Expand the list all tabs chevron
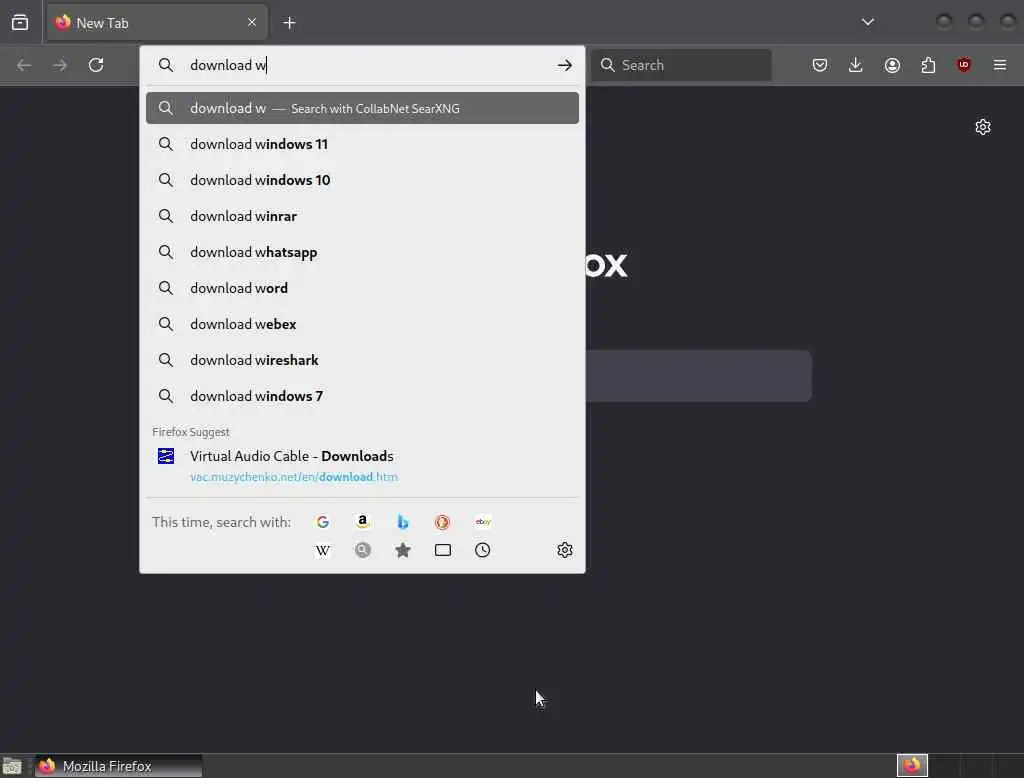Viewport: 1024px width, 778px height. [x=867, y=22]
